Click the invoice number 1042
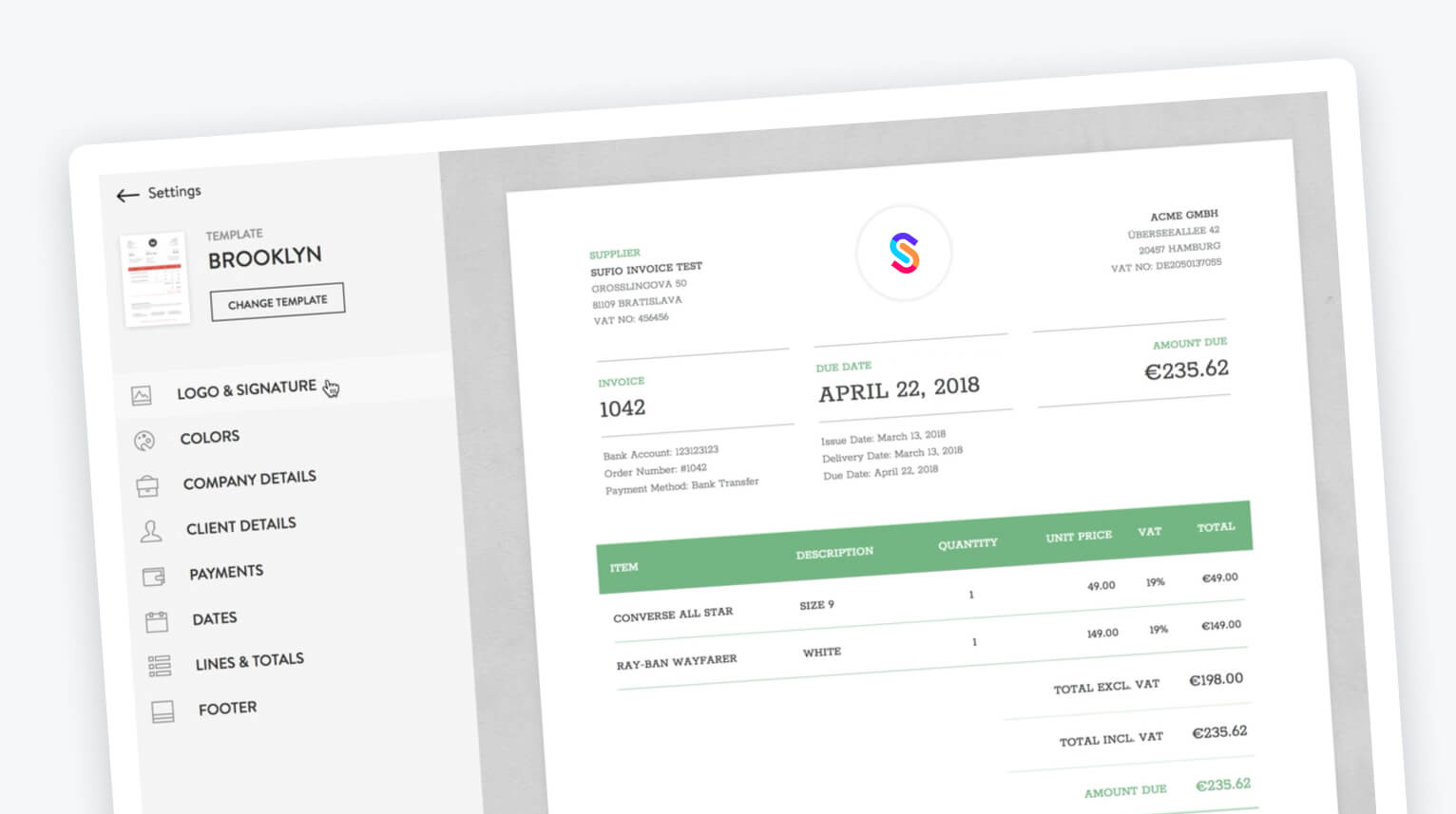 coord(623,408)
